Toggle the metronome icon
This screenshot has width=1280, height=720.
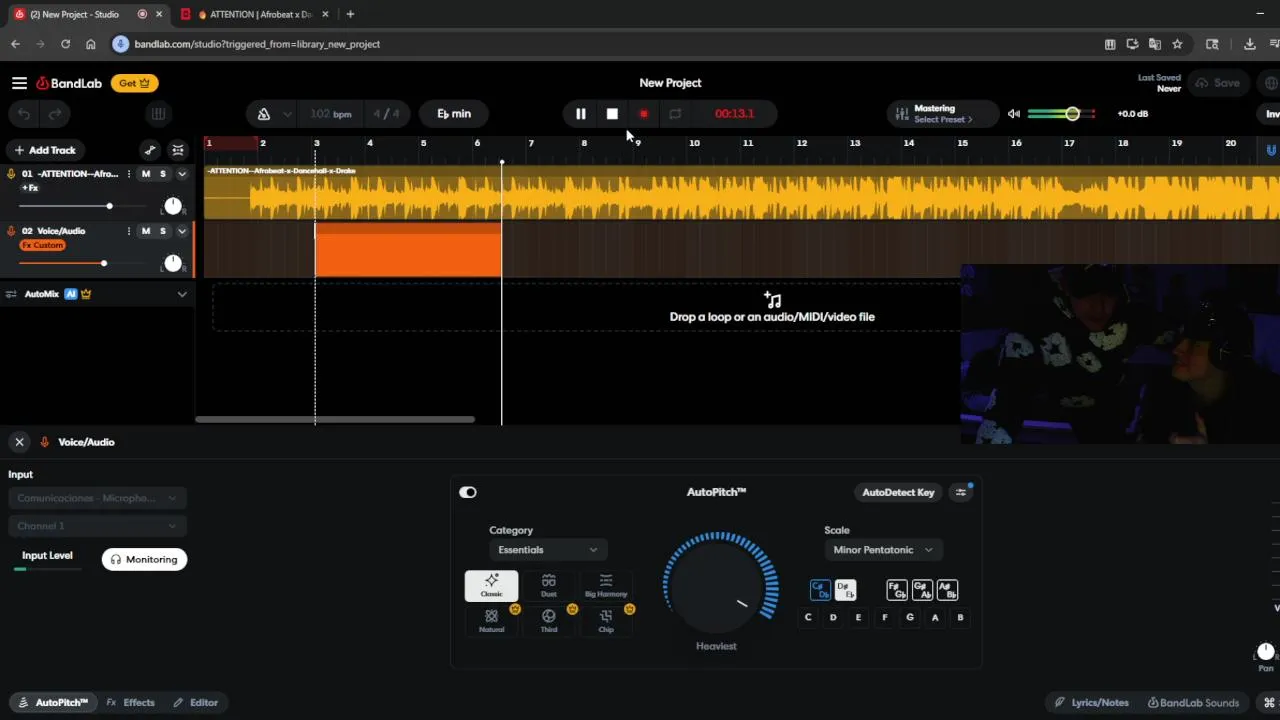264,114
